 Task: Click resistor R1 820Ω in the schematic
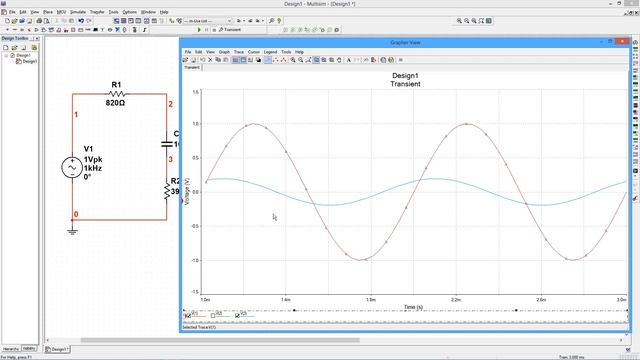pos(116,94)
